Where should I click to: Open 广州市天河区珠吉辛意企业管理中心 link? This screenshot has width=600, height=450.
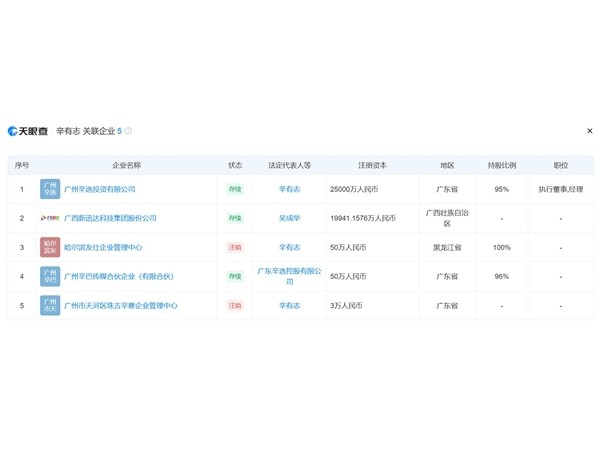pos(121,305)
